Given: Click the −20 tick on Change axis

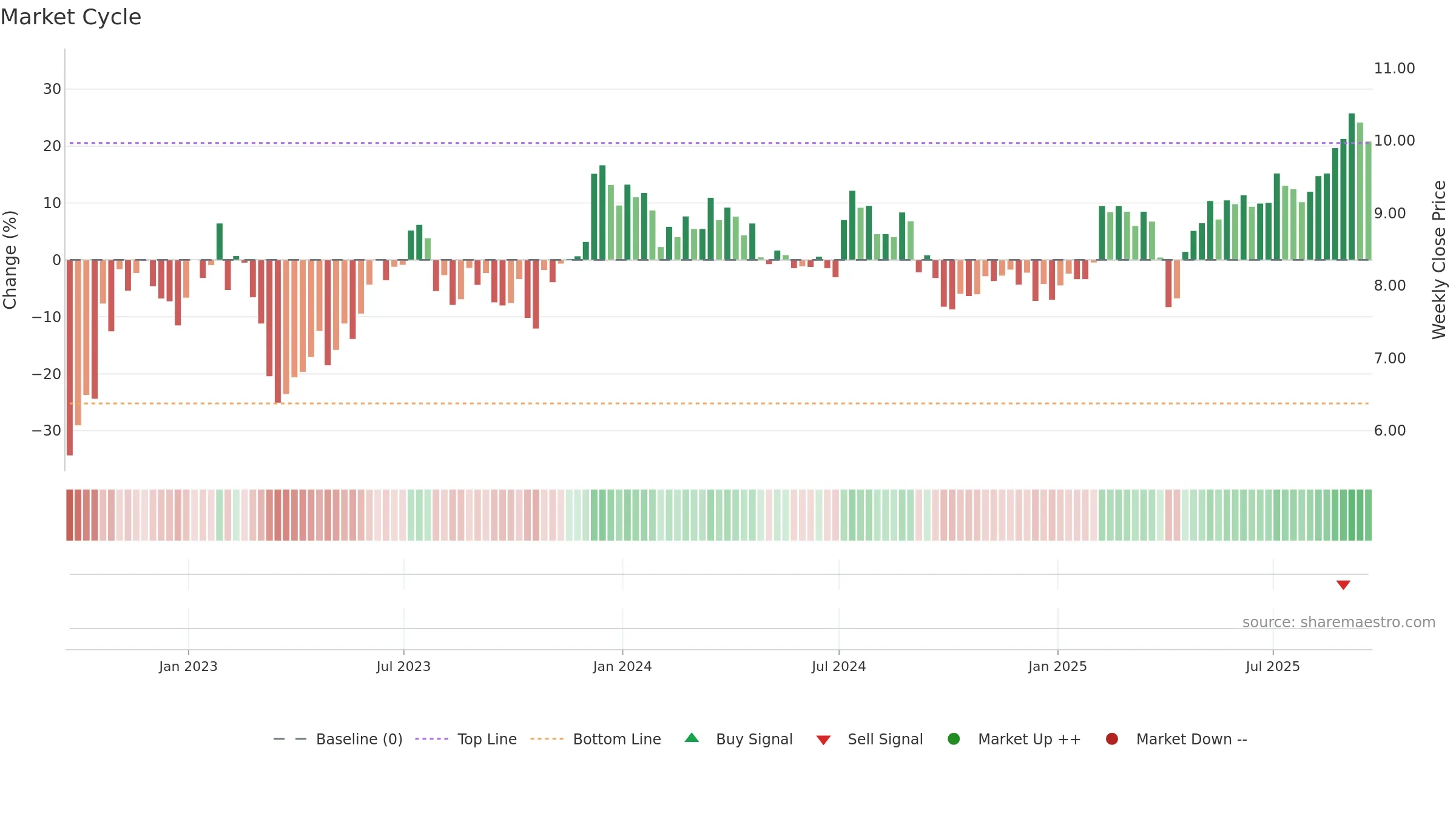Looking at the screenshot, I should point(47,374).
